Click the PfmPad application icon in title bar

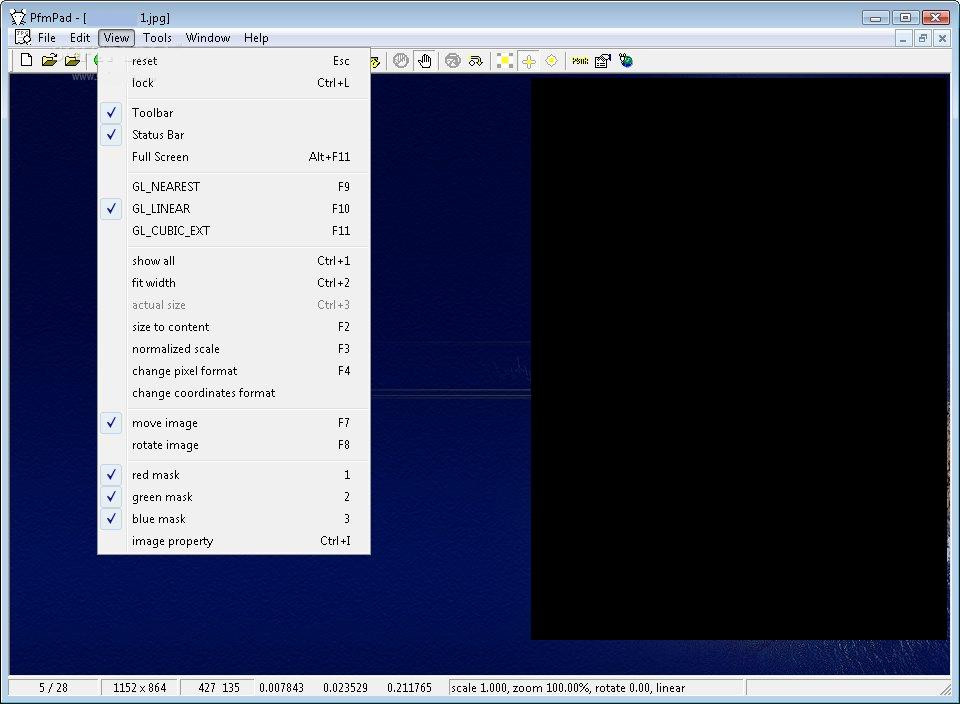[18, 17]
